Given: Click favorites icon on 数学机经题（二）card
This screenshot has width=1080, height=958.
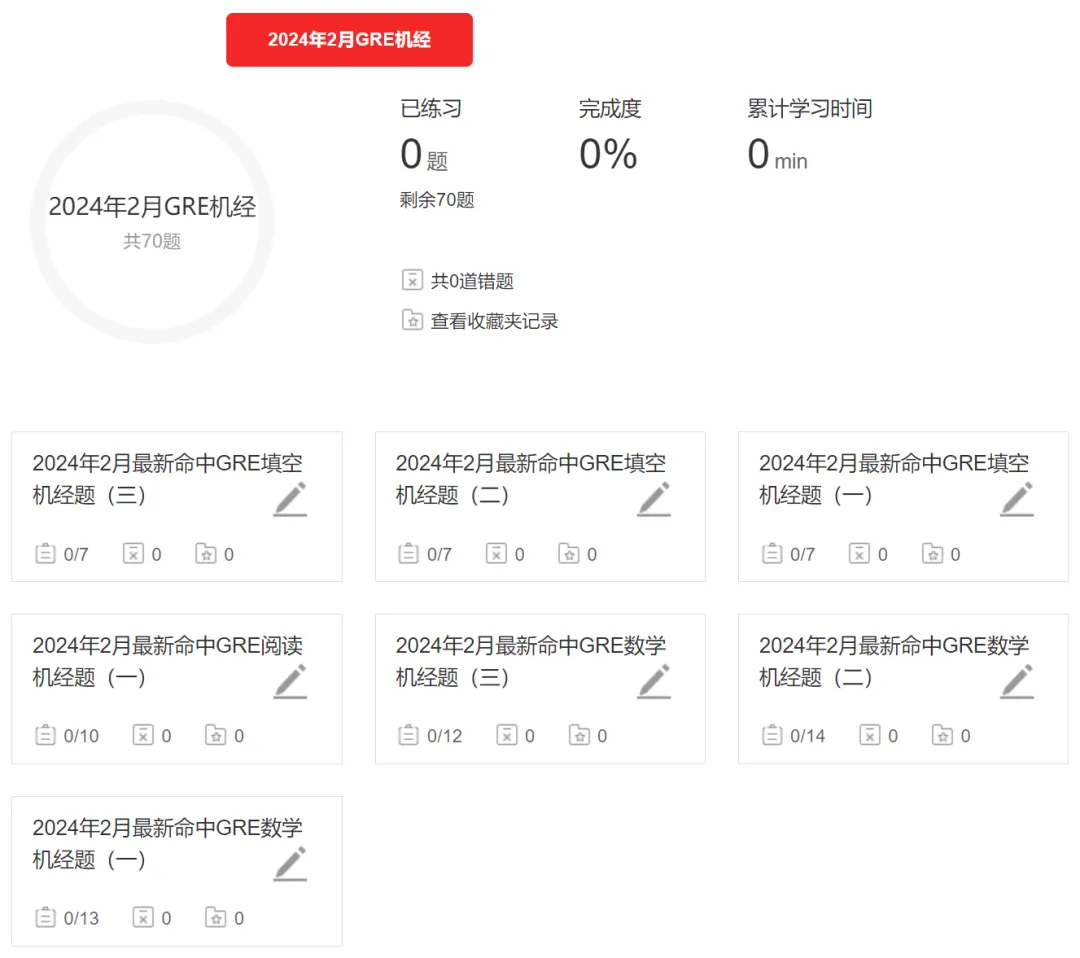Looking at the screenshot, I should tap(942, 736).
